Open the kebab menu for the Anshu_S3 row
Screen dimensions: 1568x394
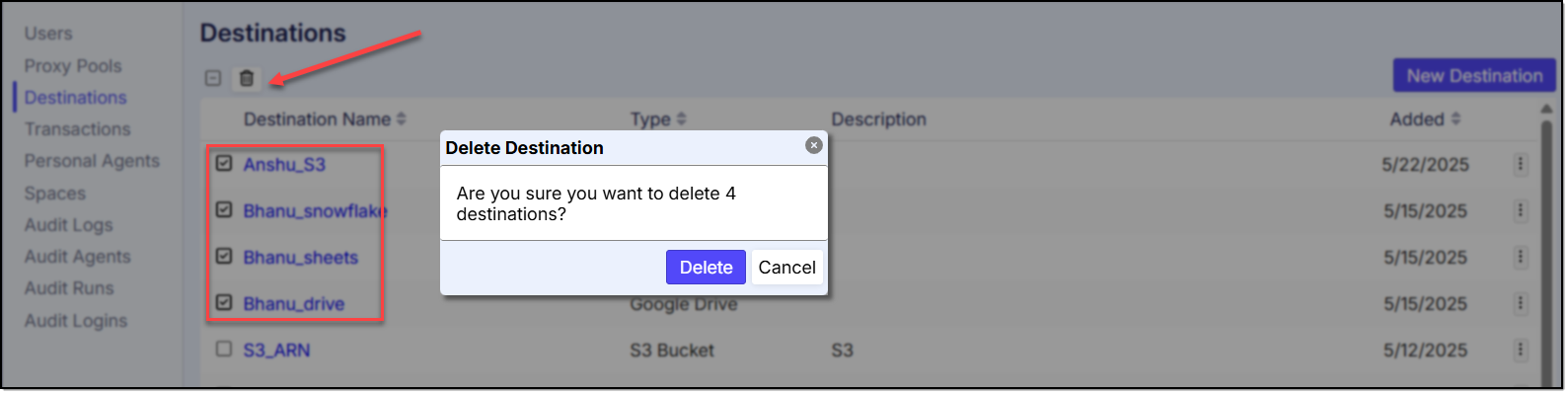pyautogui.click(x=1521, y=165)
